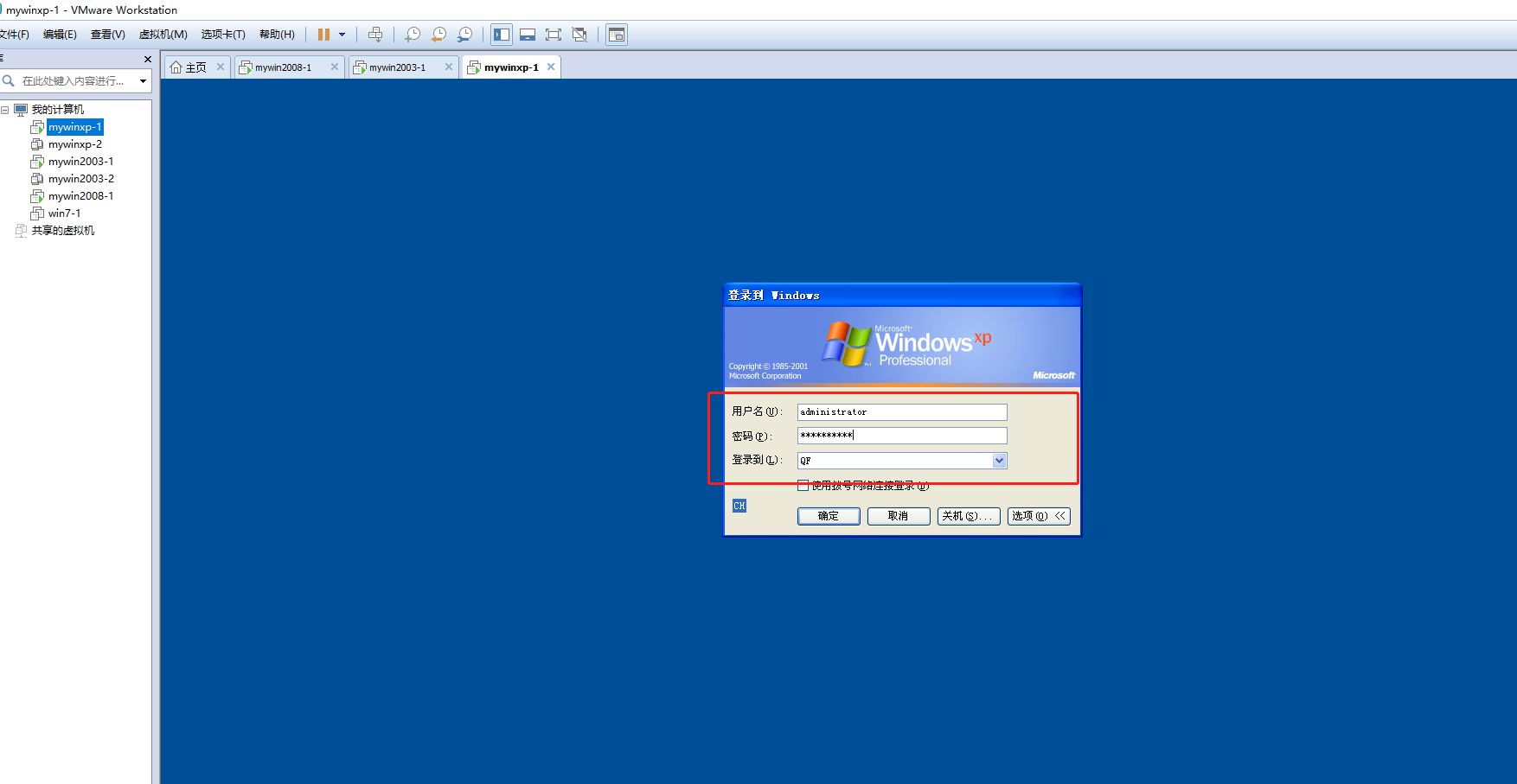Click the Send Ctrl+Alt+Del toolbar icon
The width and height of the screenshot is (1517, 784).
375,35
